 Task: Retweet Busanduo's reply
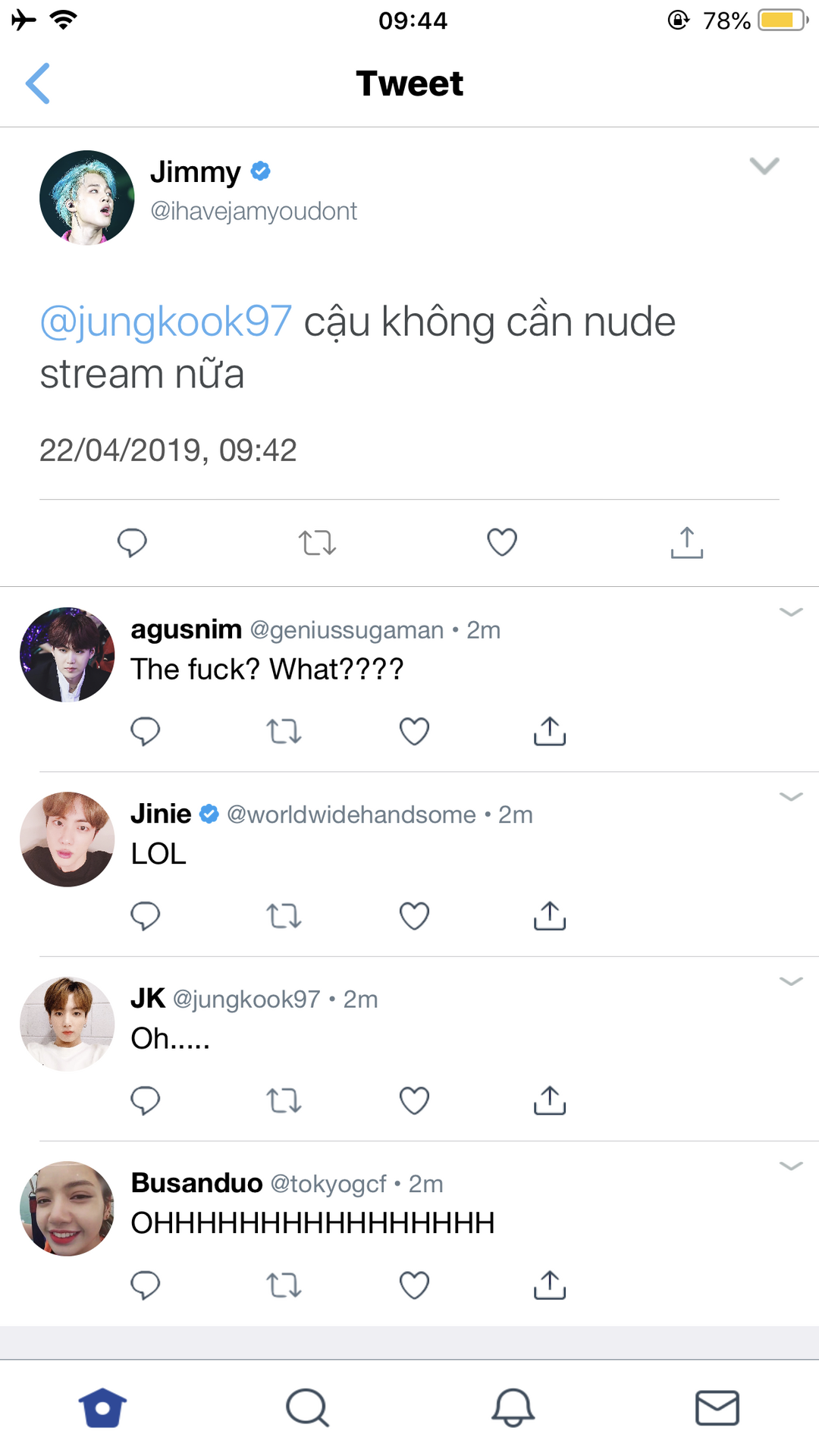coord(284,1285)
